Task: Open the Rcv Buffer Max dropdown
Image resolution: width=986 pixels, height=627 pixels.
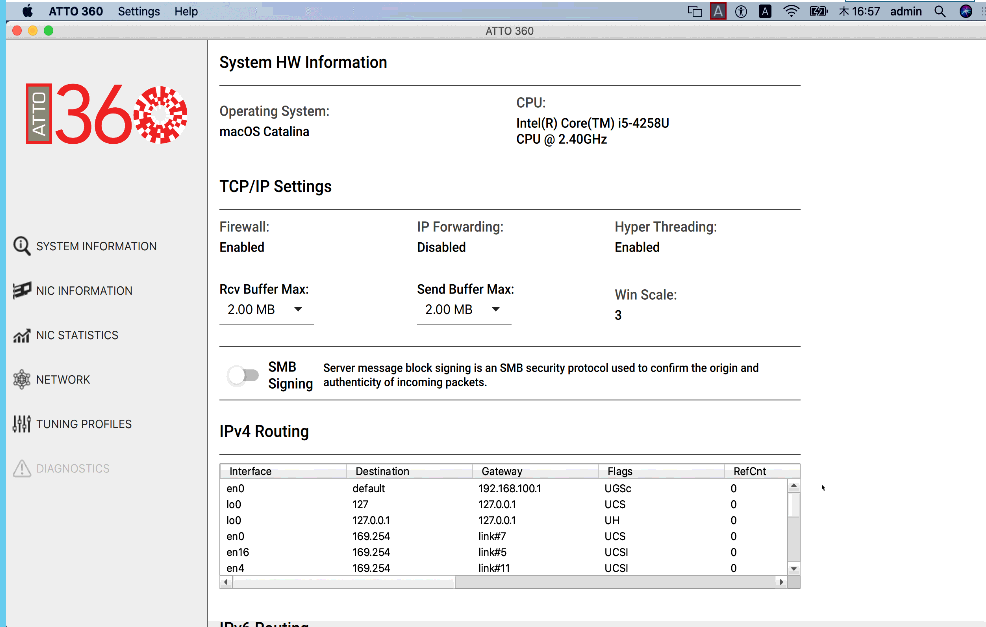Action: click(x=266, y=309)
